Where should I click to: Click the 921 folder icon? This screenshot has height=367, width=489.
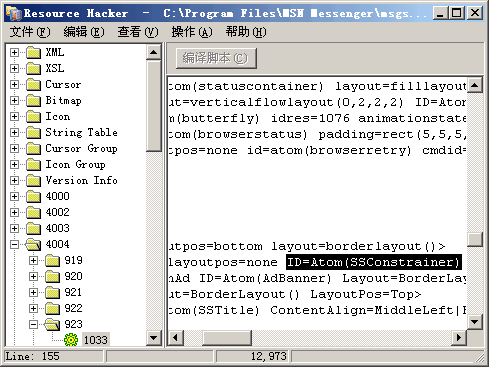(52, 293)
